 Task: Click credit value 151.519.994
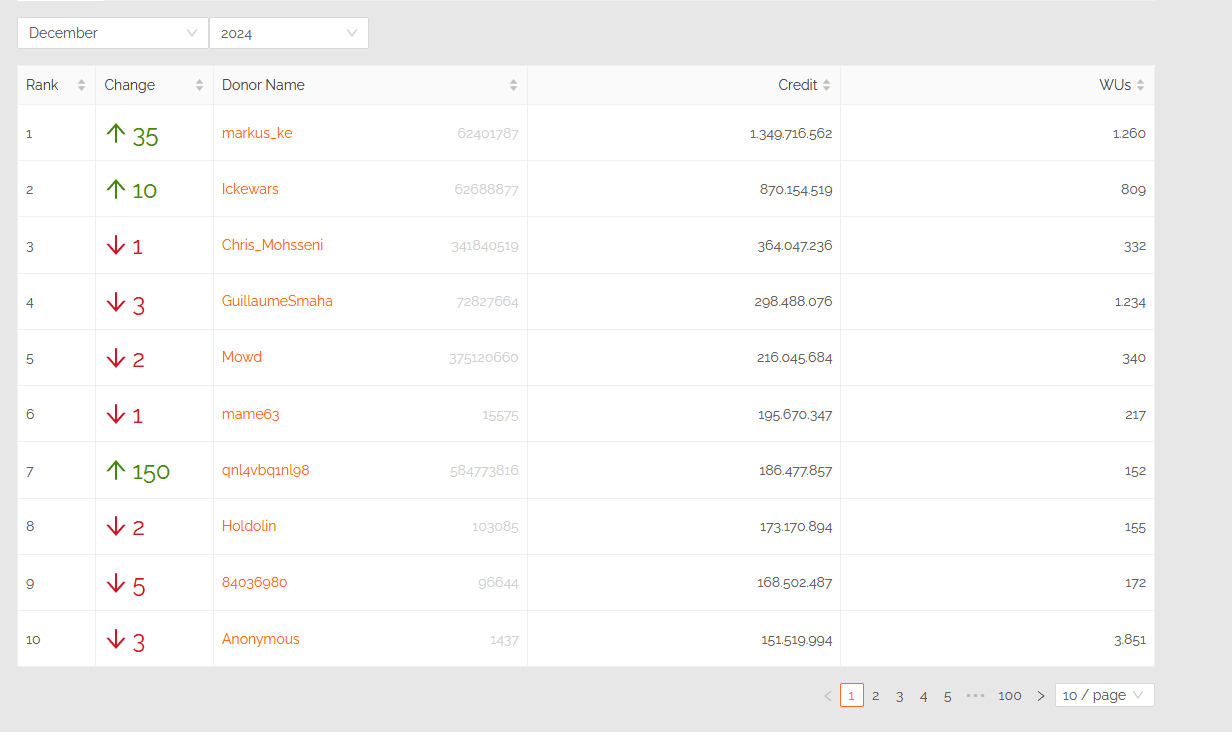797,640
